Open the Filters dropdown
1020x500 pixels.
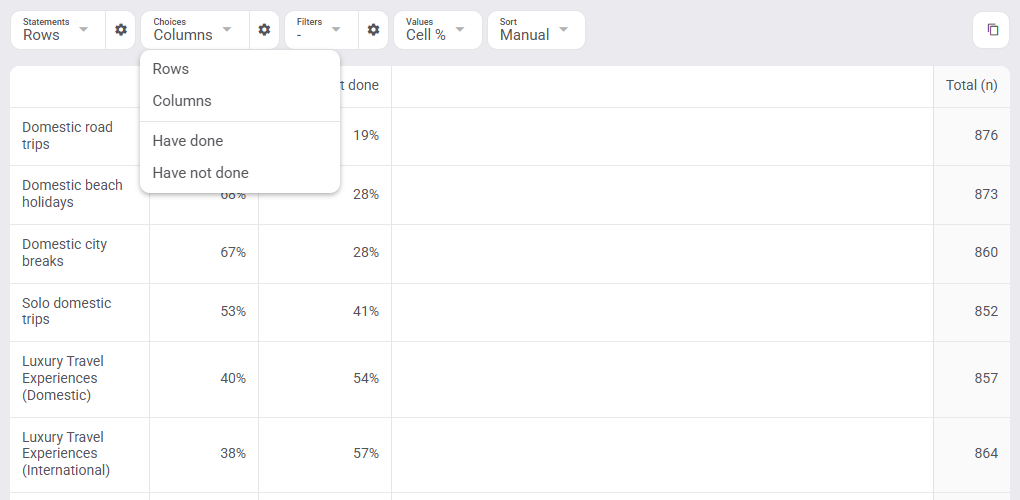321,30
